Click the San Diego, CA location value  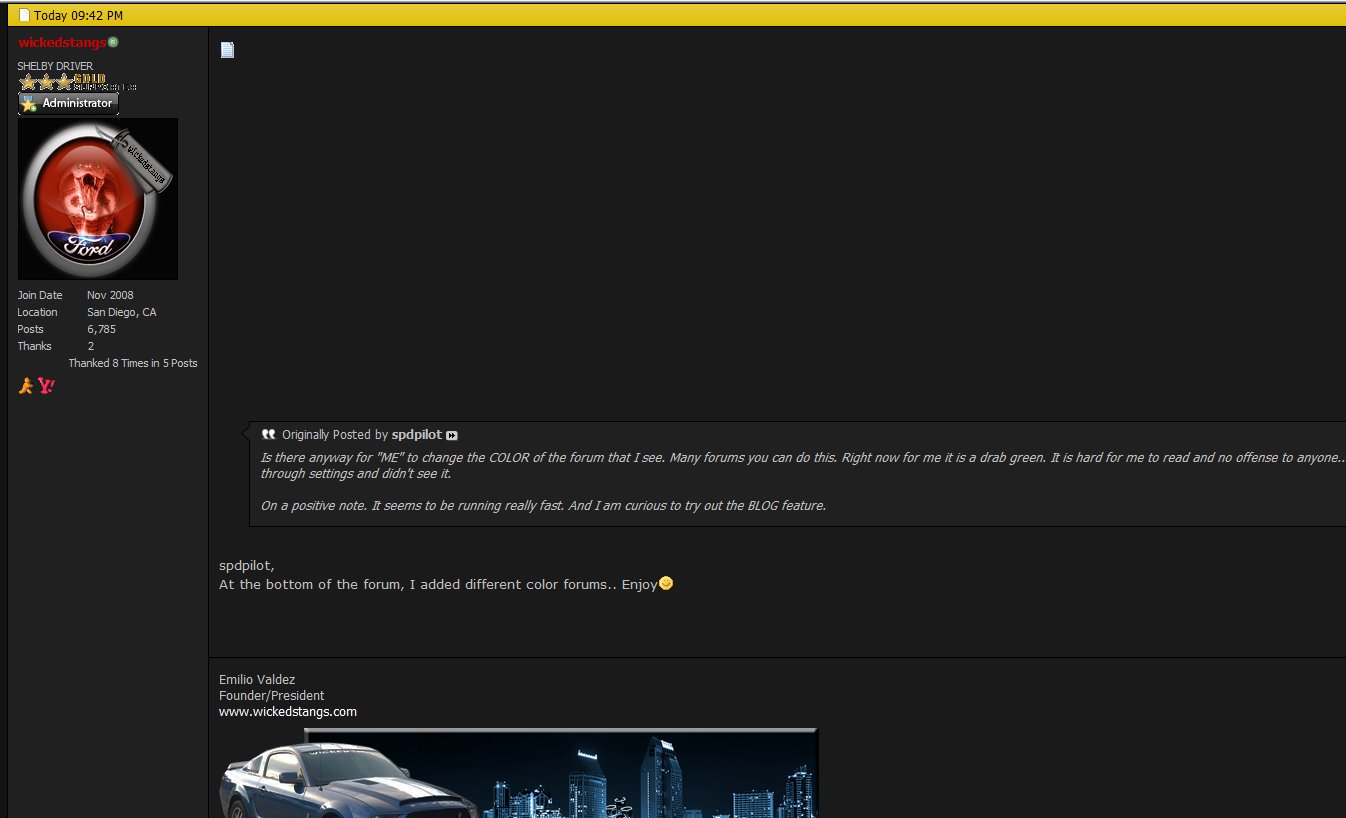[x=122, y=312]
